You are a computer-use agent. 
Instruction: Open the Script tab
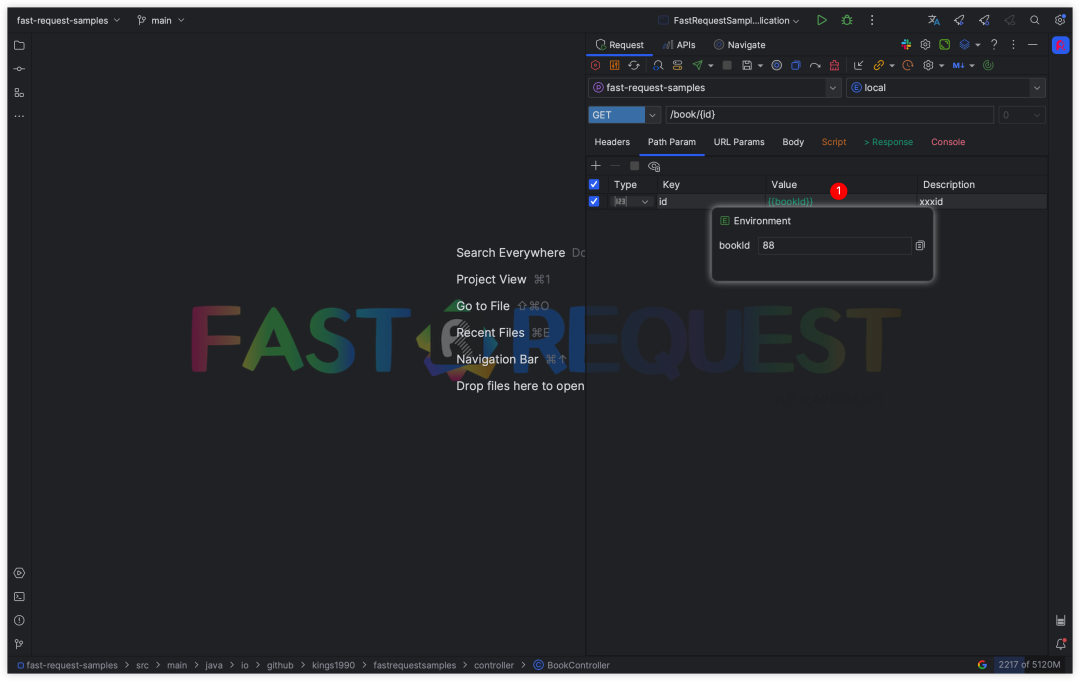pos(833,143)
